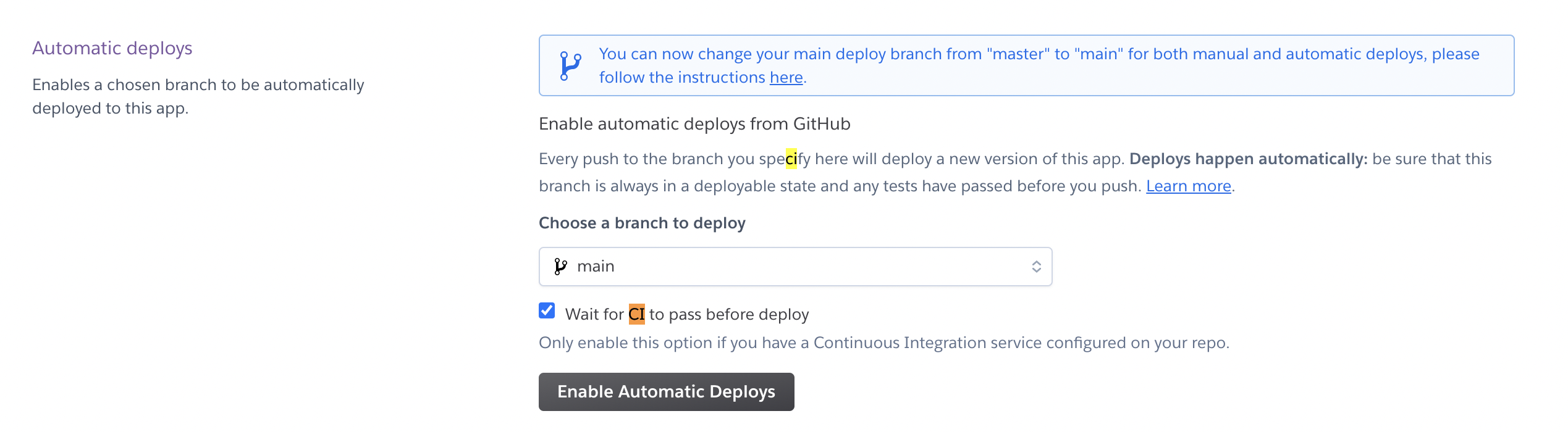
Task: Click the branch icon inside the branch selector
Action: click(x=560, y=267)
